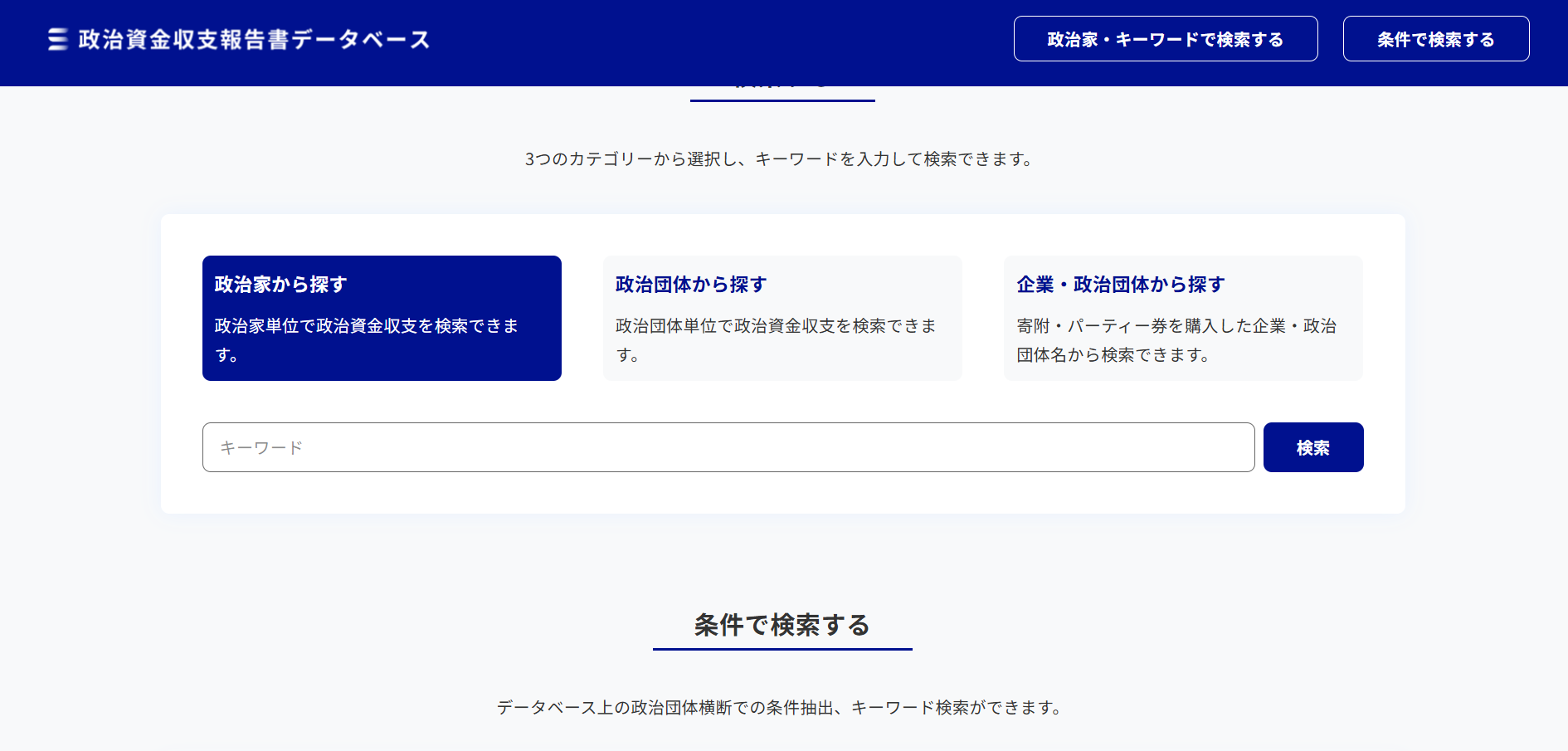This screenshot has width=1568, height=751.
Task: Click the データベース上の政治団体横断 description sentence
Action: 780,708
